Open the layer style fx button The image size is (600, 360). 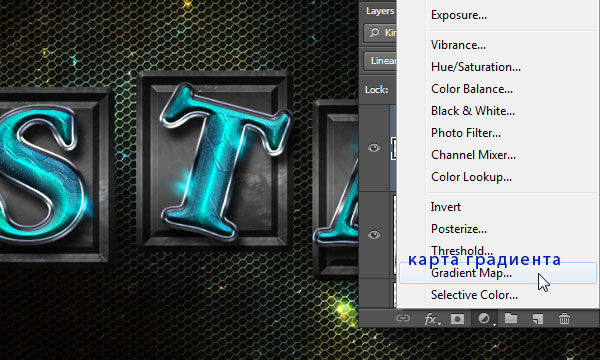[432, 319]
